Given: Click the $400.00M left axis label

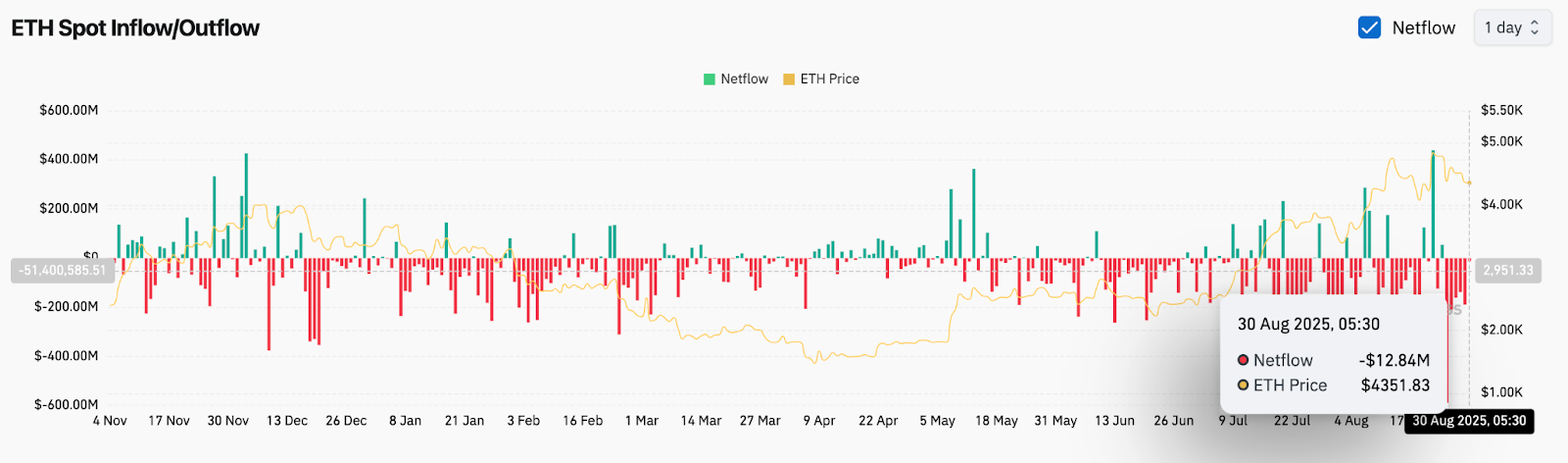Looking at the screenshot, I should [x=69, y=159].
